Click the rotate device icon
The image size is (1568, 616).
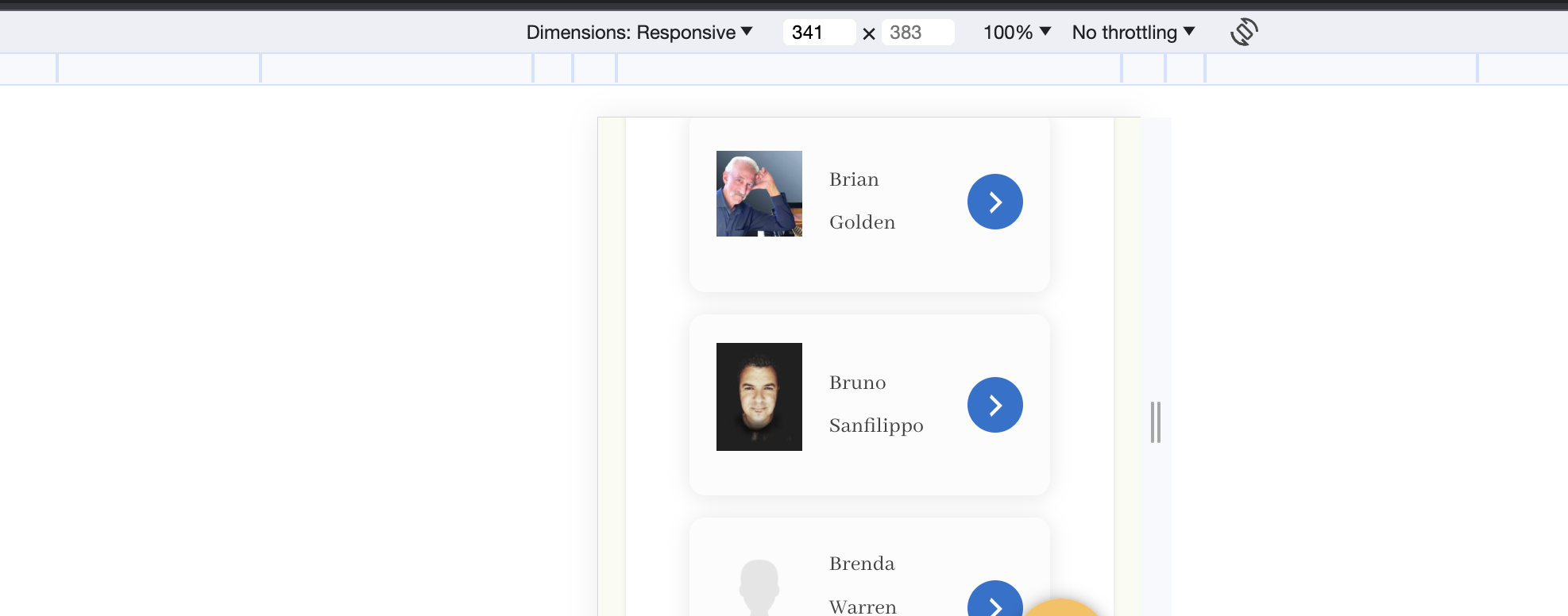1244,33
